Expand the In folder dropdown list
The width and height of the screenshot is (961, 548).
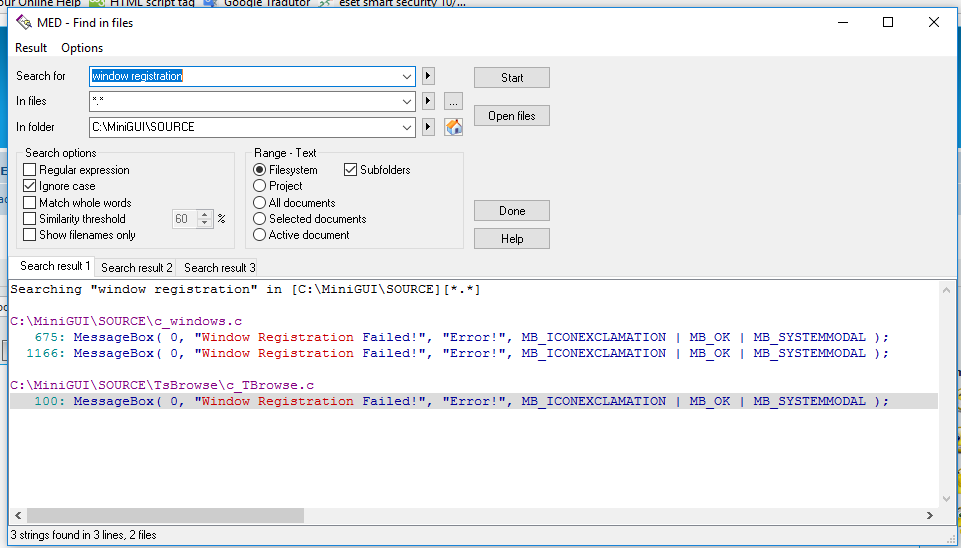coord(407,127)
